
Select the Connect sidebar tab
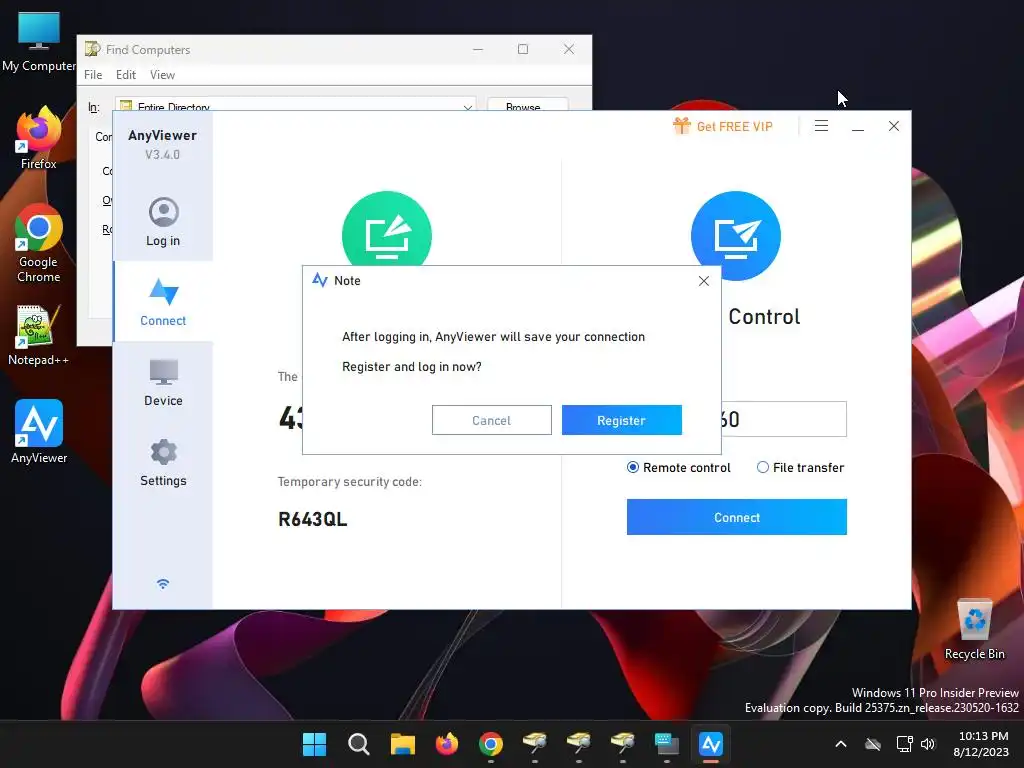click(x=163, y=302)
